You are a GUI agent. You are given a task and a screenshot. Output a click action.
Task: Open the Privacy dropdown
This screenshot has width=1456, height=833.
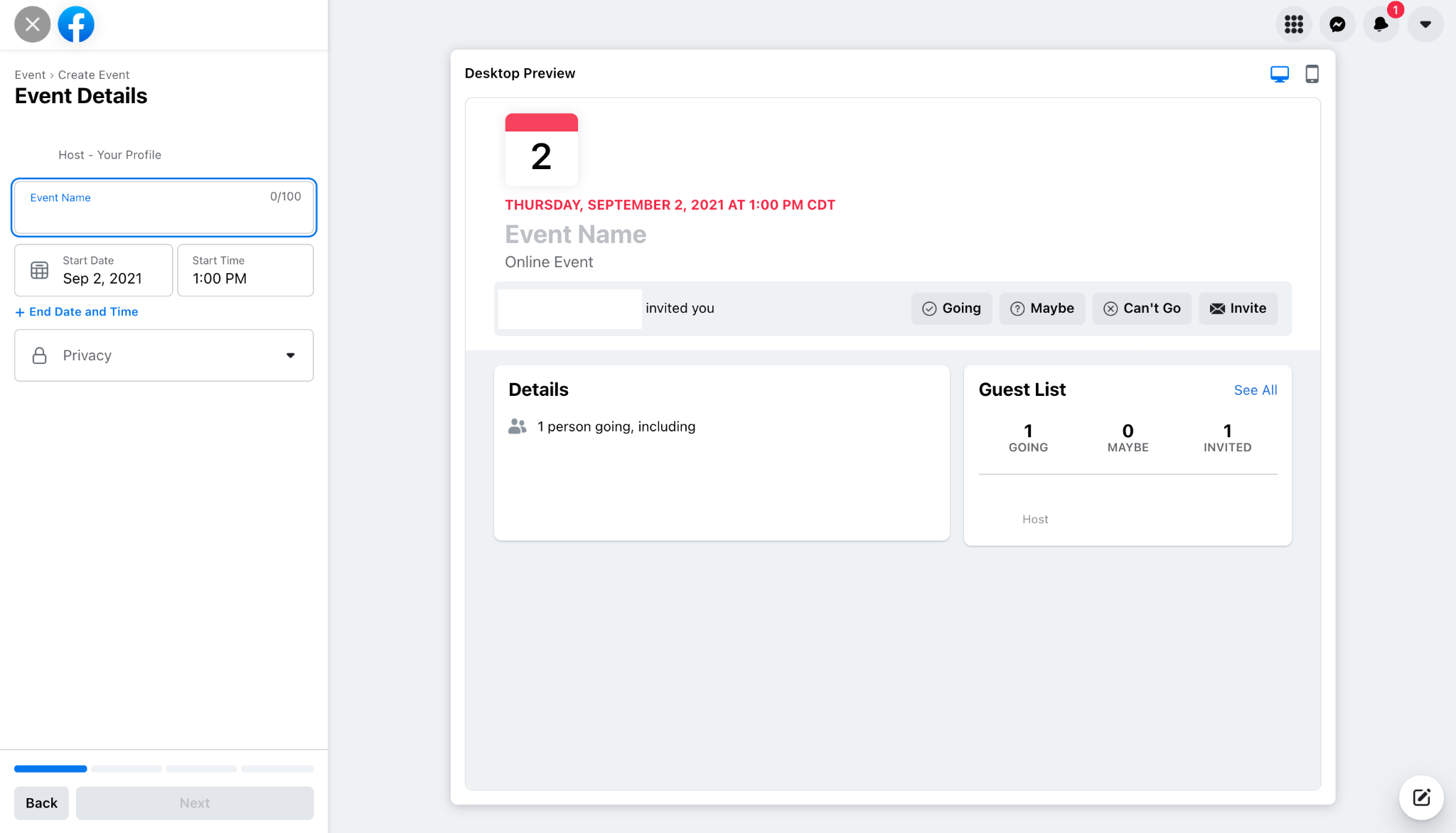coord(163,355)
